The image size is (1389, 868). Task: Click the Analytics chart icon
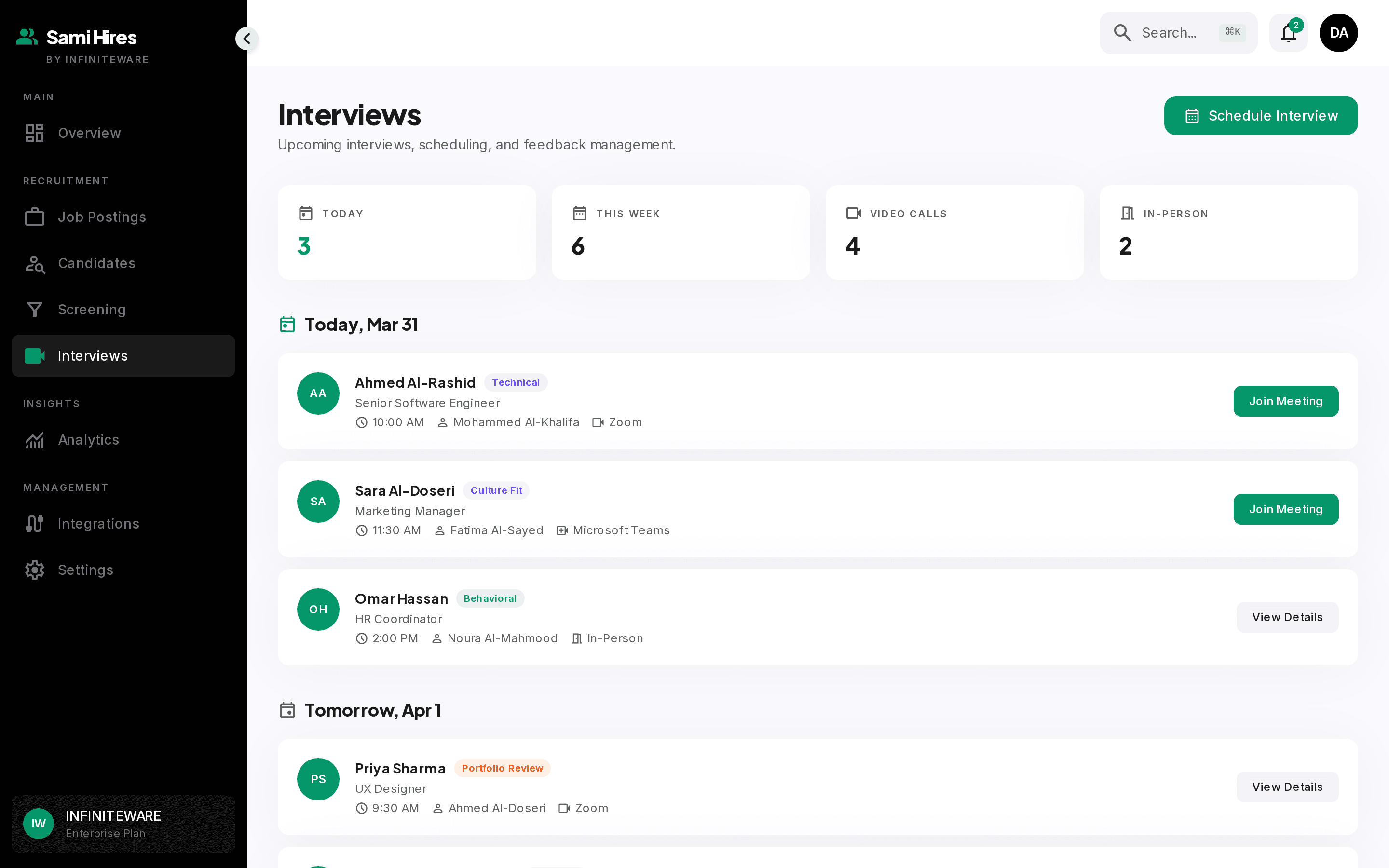(34, 440)
